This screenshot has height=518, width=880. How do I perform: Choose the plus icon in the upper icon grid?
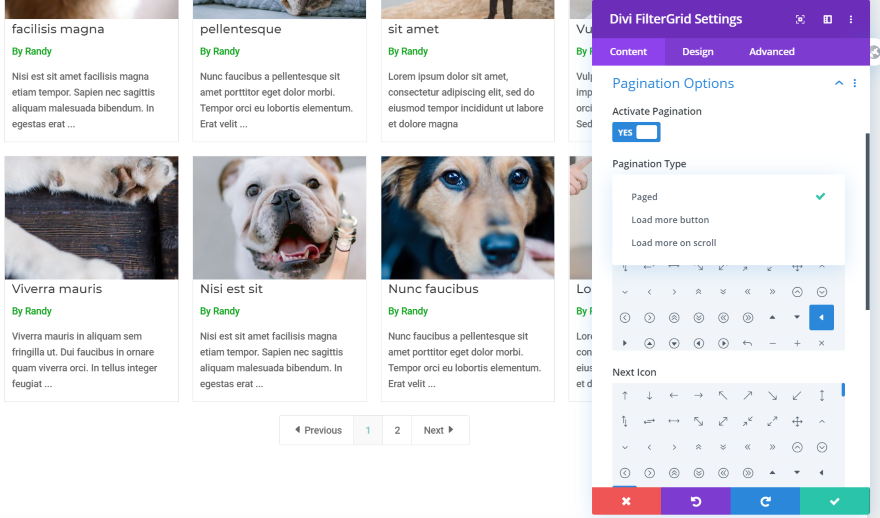point(797,343)
